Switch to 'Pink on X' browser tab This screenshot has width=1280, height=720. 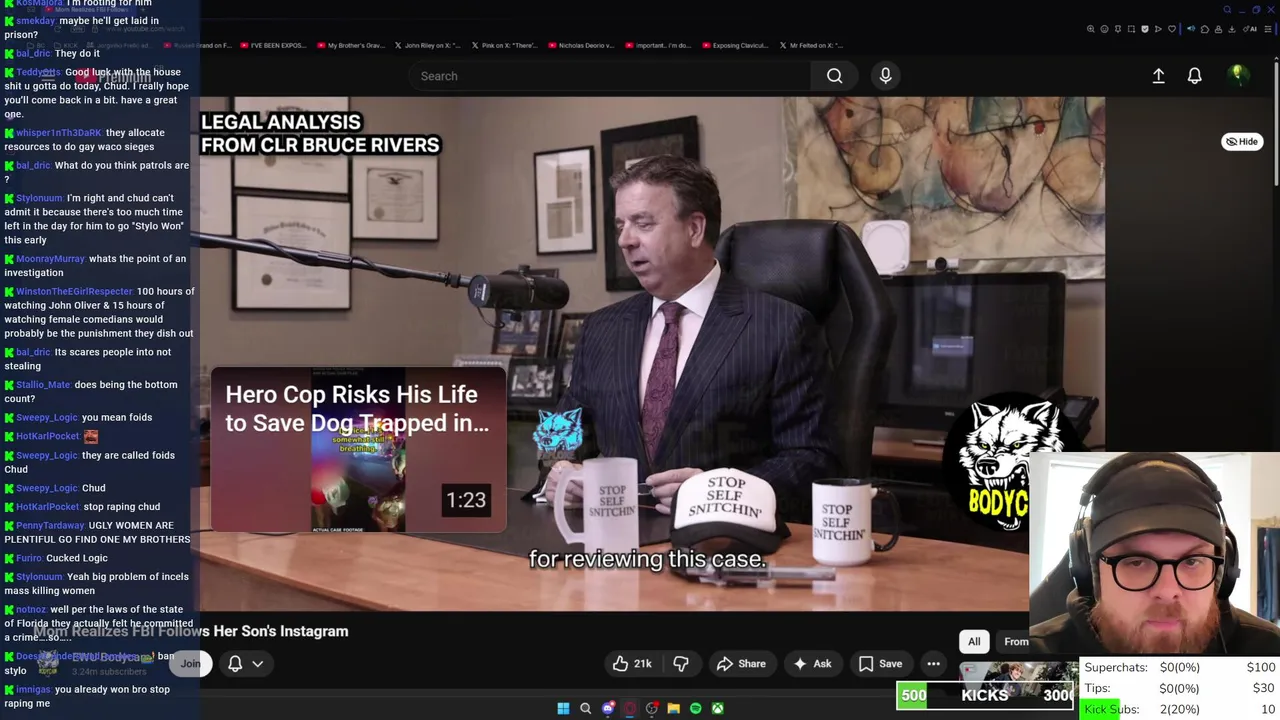pos(504,45)
